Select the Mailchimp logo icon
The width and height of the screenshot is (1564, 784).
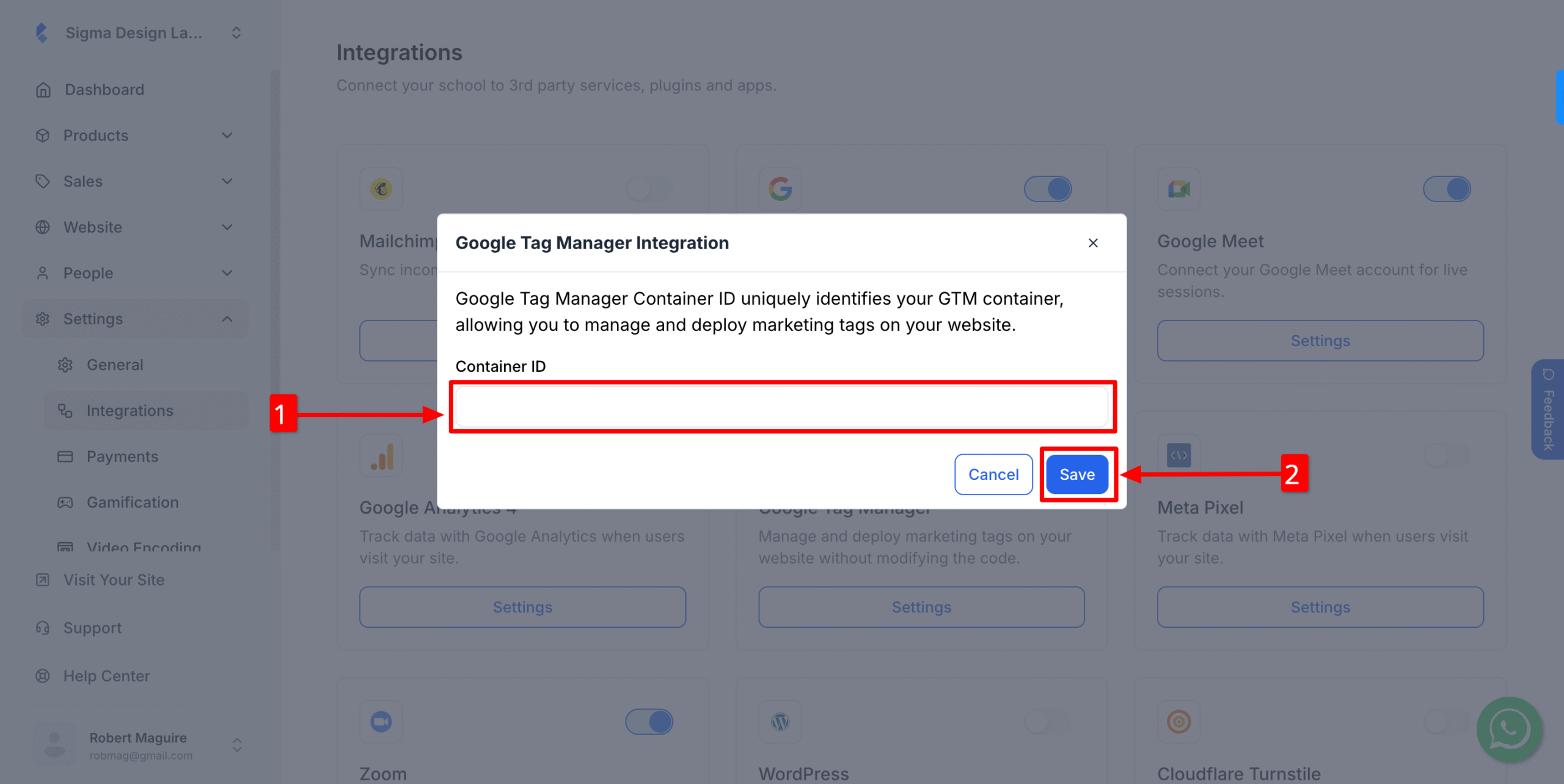pyautogui.click(x=381, y=189)
